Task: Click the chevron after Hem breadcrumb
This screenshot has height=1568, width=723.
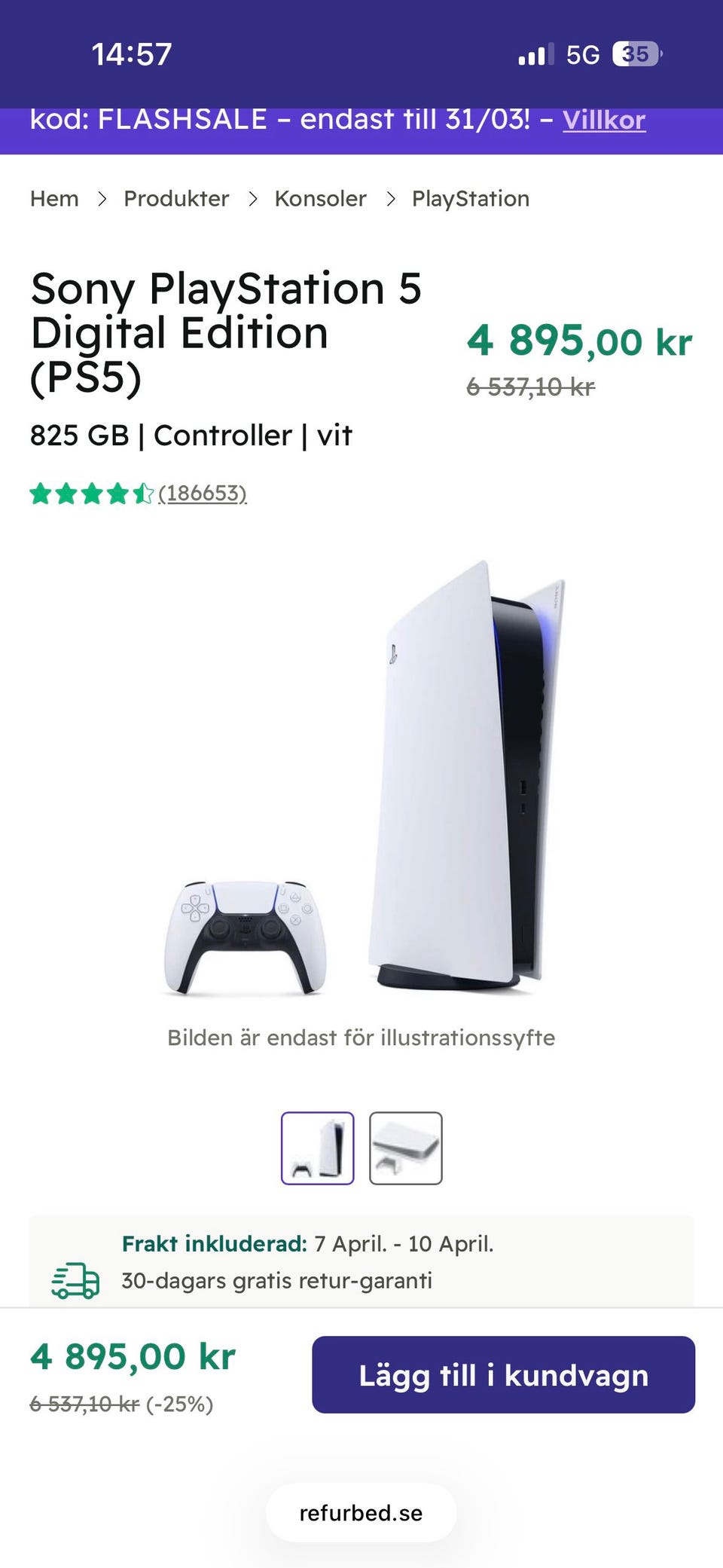Action: coord(102,199)
